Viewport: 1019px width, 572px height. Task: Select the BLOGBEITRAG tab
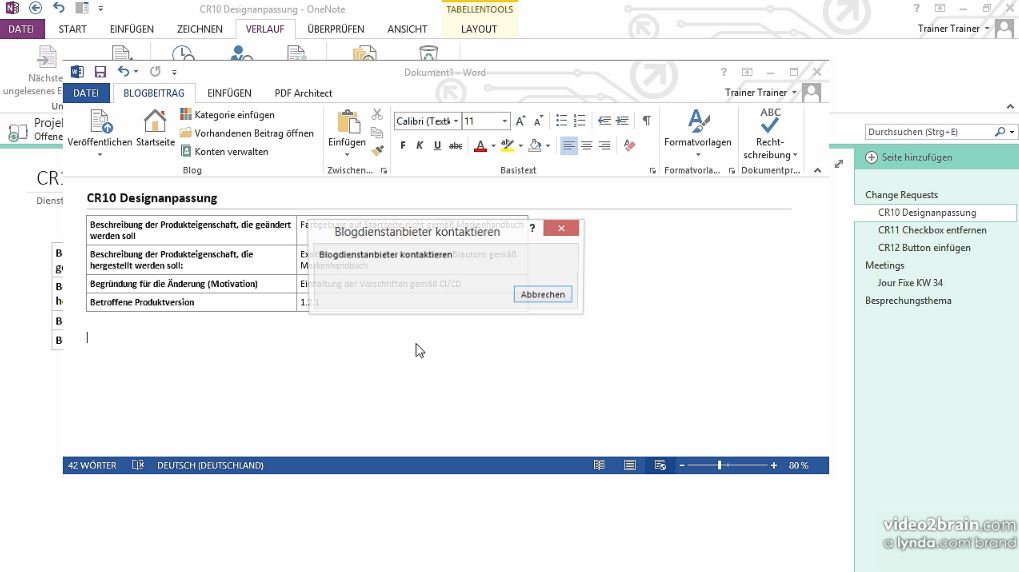pos(154,93)
